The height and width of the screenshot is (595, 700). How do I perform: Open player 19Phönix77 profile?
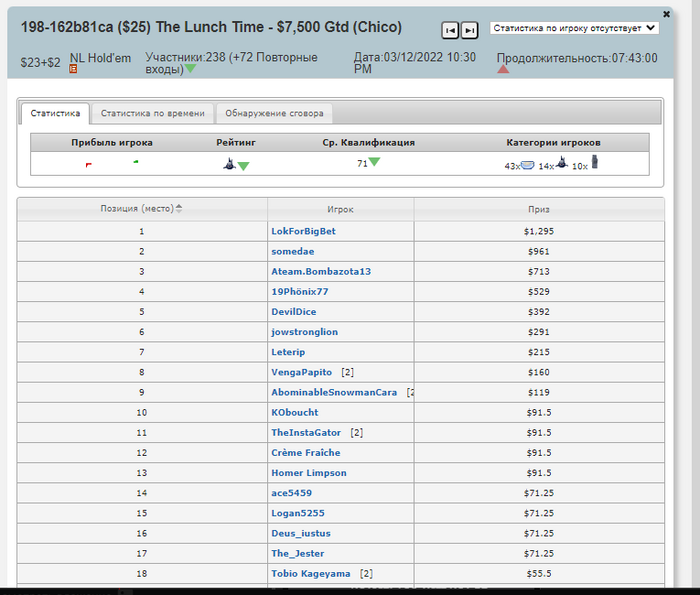(x=300, y=291)
